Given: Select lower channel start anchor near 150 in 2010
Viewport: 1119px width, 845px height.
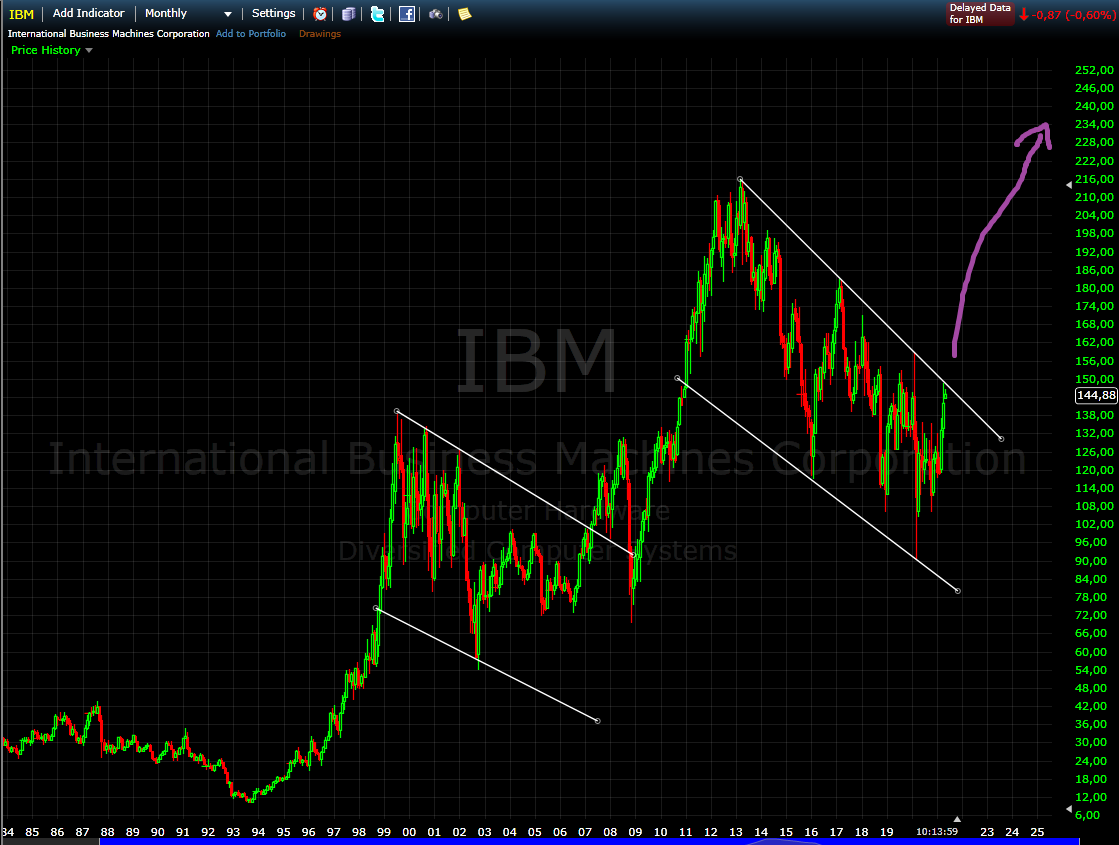Looking at the screenshot, I should tap(677, 378).
